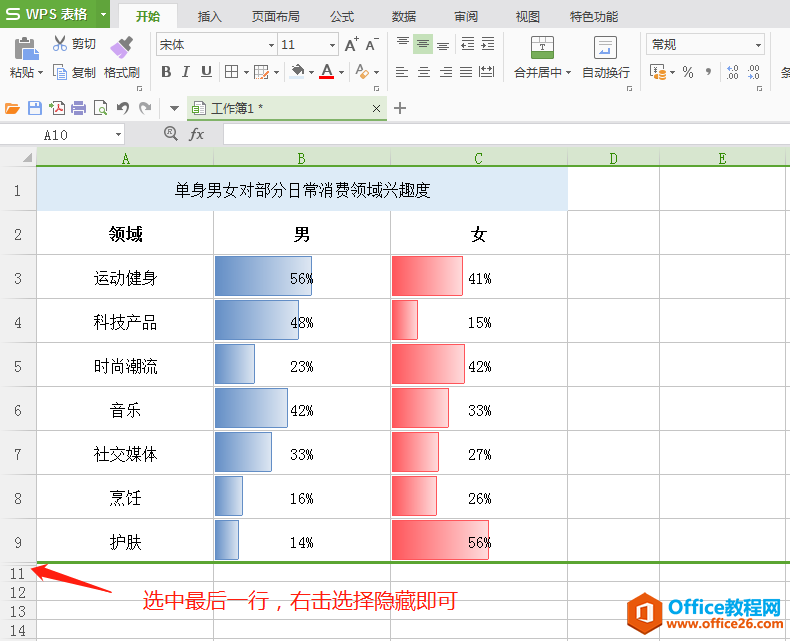This screenshot has height=641, width=790.
Task: Click the select-all corner triangle
Action: [x=26, y=158]
